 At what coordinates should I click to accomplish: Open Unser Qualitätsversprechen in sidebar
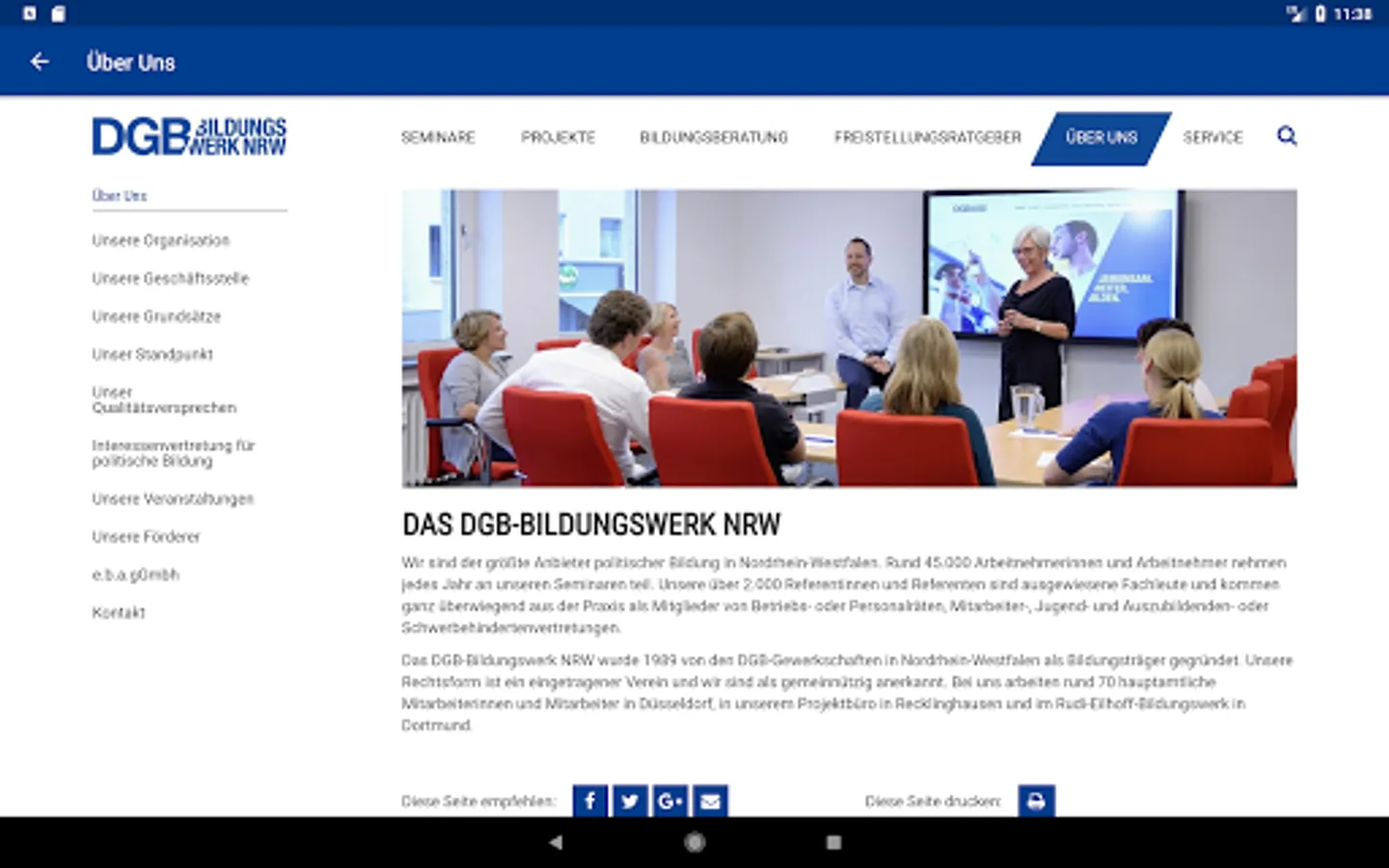[x=164, y=400]
